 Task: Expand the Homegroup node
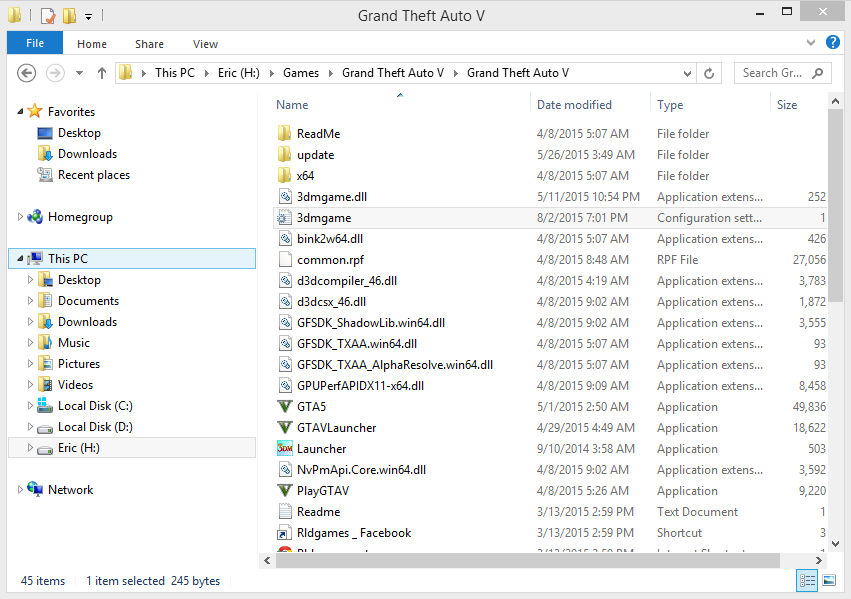pyautogui.click(x=20, y=217)
